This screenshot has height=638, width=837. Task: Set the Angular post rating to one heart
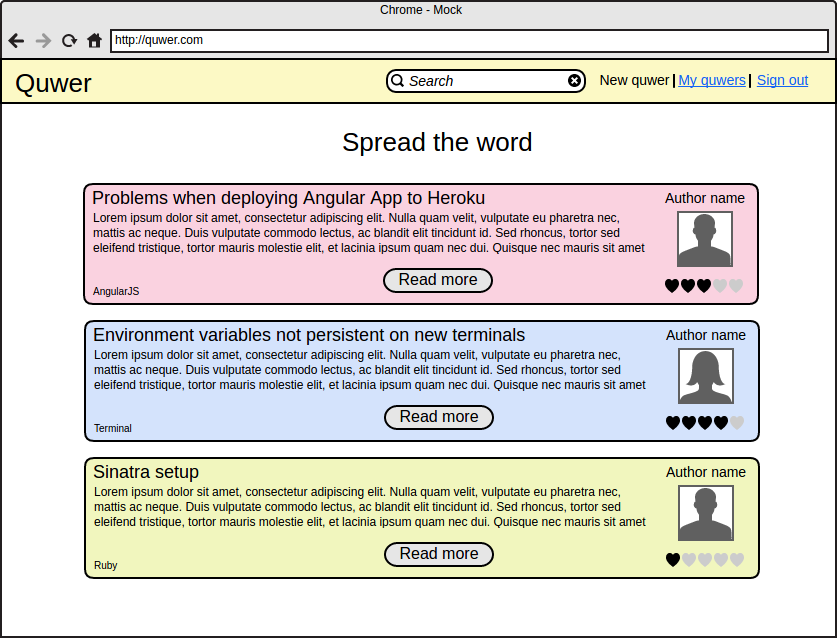(x=672, y=286)
